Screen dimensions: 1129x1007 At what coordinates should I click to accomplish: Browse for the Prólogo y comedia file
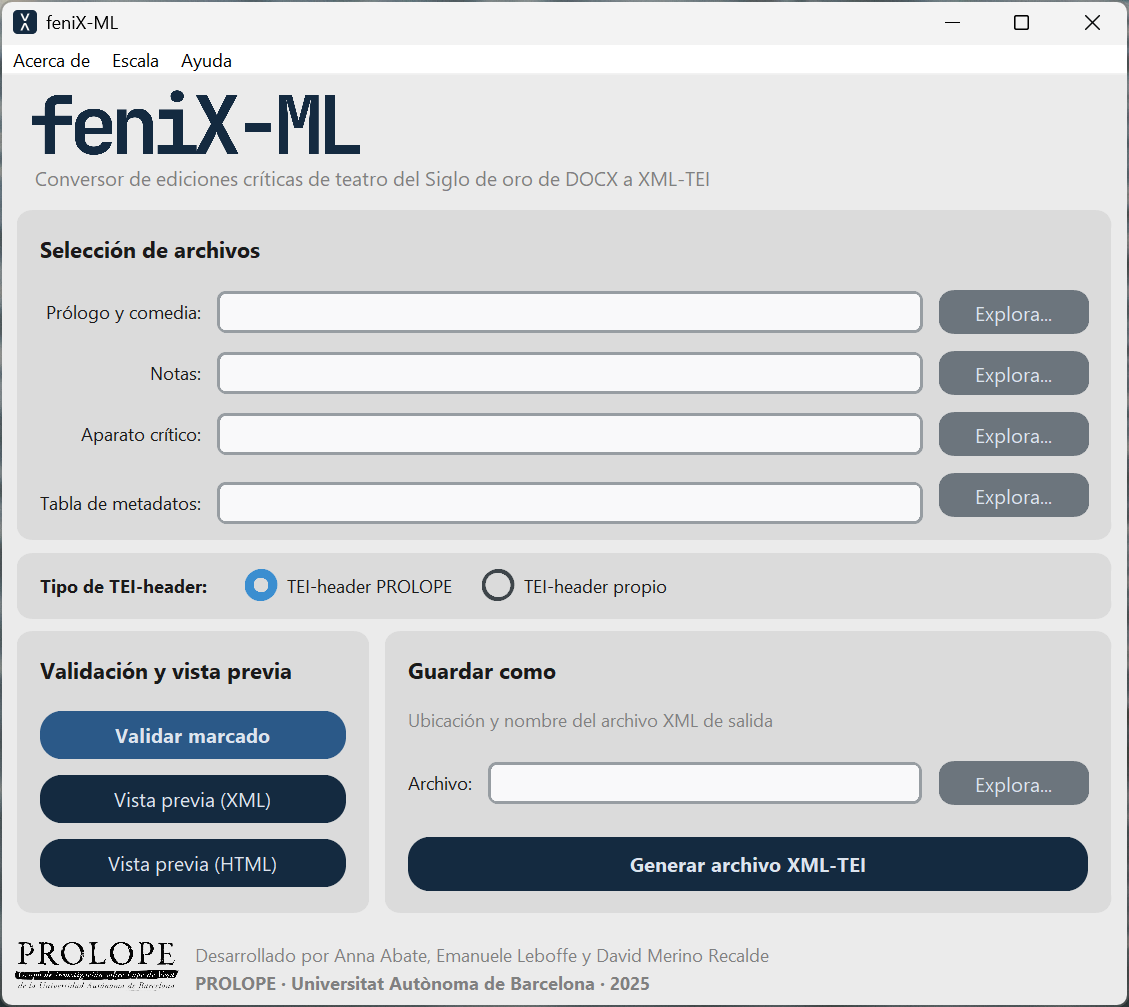(1013, 313)
